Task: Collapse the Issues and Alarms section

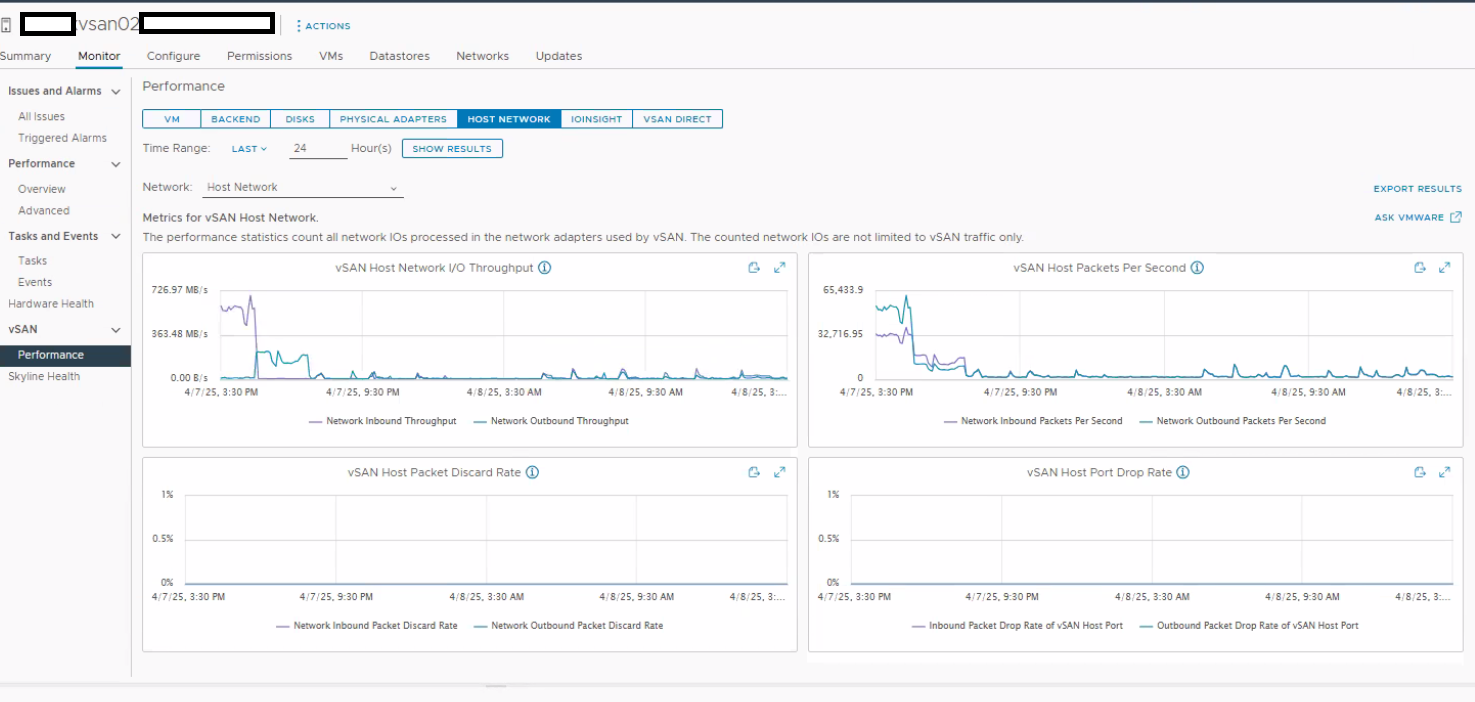Action: (x=116, y=92)
